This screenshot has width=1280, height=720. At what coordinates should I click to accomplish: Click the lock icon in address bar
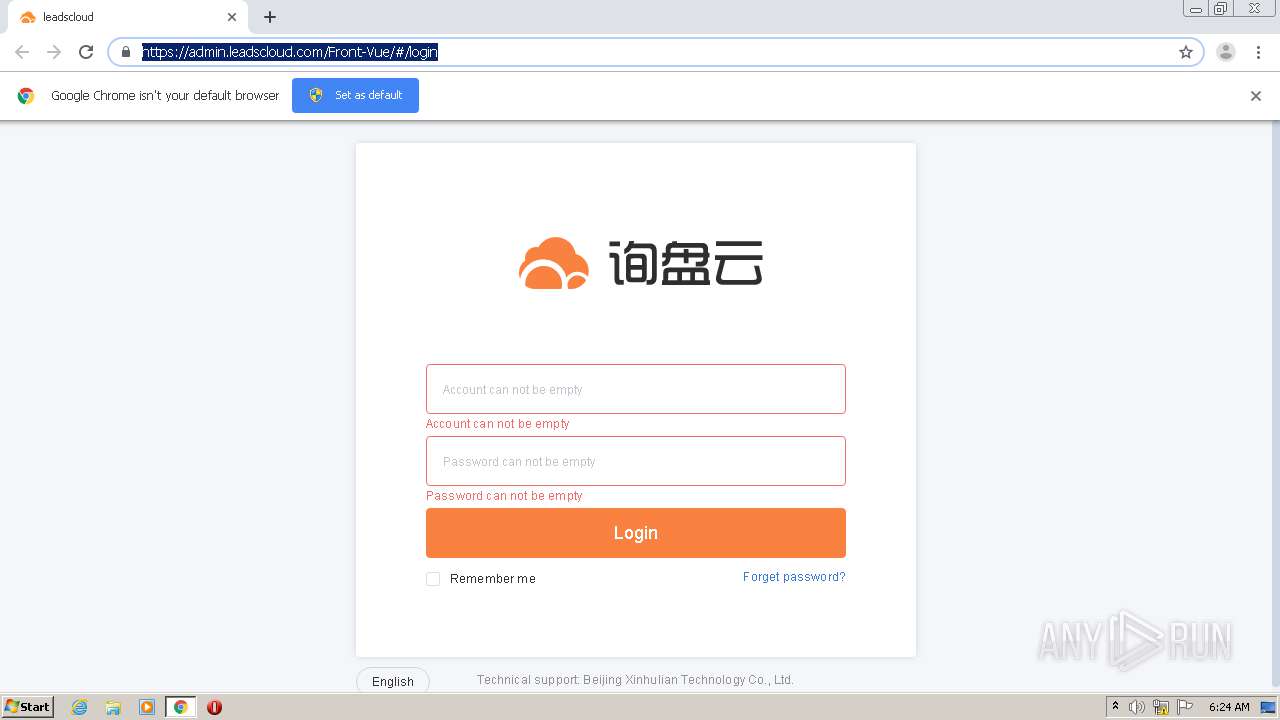(x=126, y=52)
